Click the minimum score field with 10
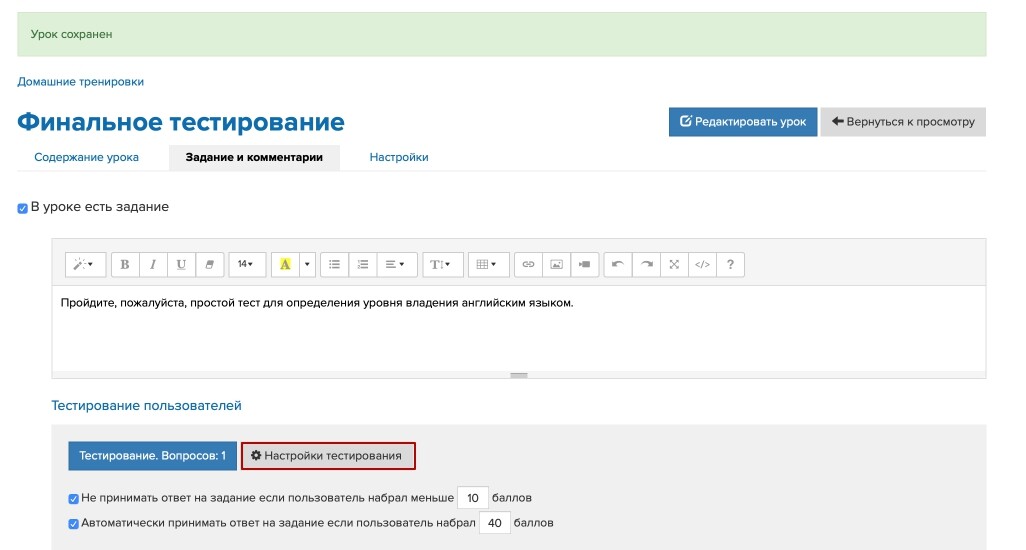 [x=472, y=498]
